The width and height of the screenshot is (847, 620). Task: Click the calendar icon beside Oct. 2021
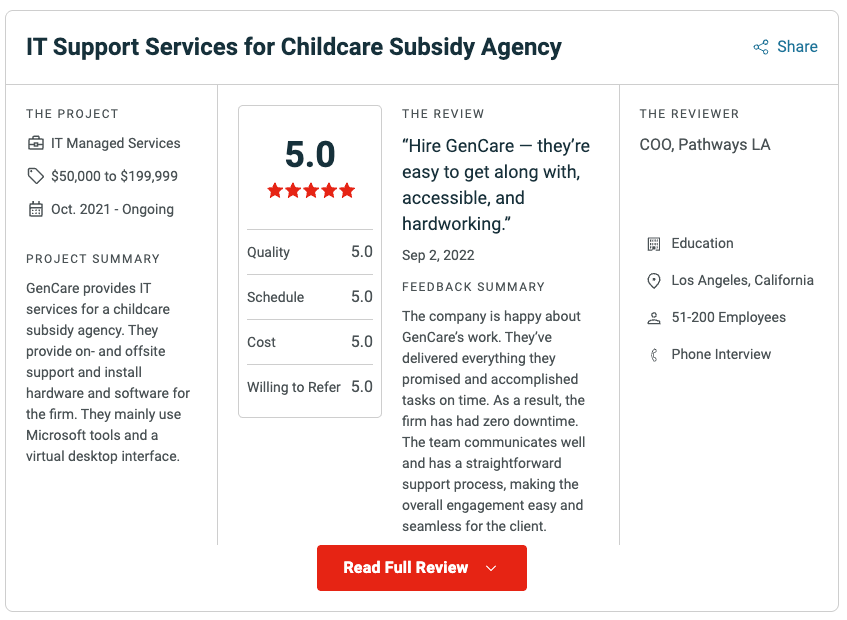click(36, 209)
